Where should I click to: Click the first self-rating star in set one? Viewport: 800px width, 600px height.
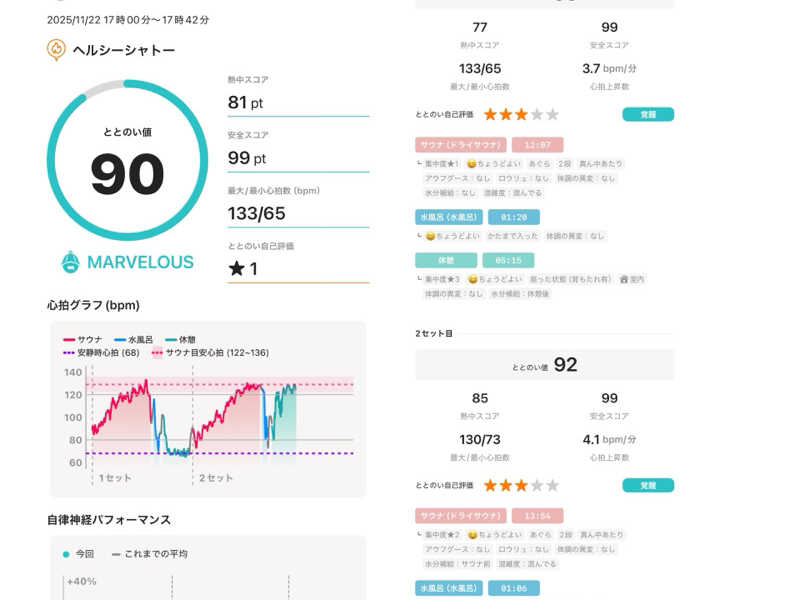click(x=491, y=115)
